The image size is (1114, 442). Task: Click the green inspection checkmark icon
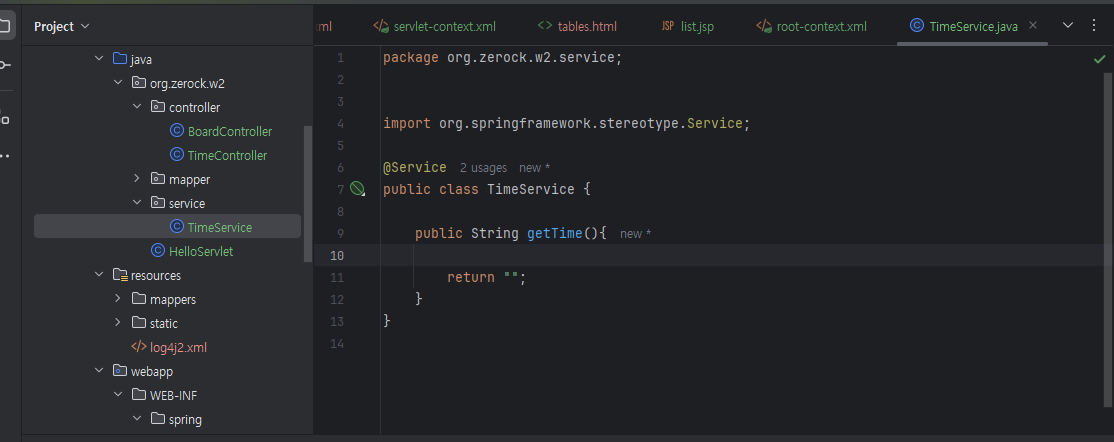[1100, 59]
